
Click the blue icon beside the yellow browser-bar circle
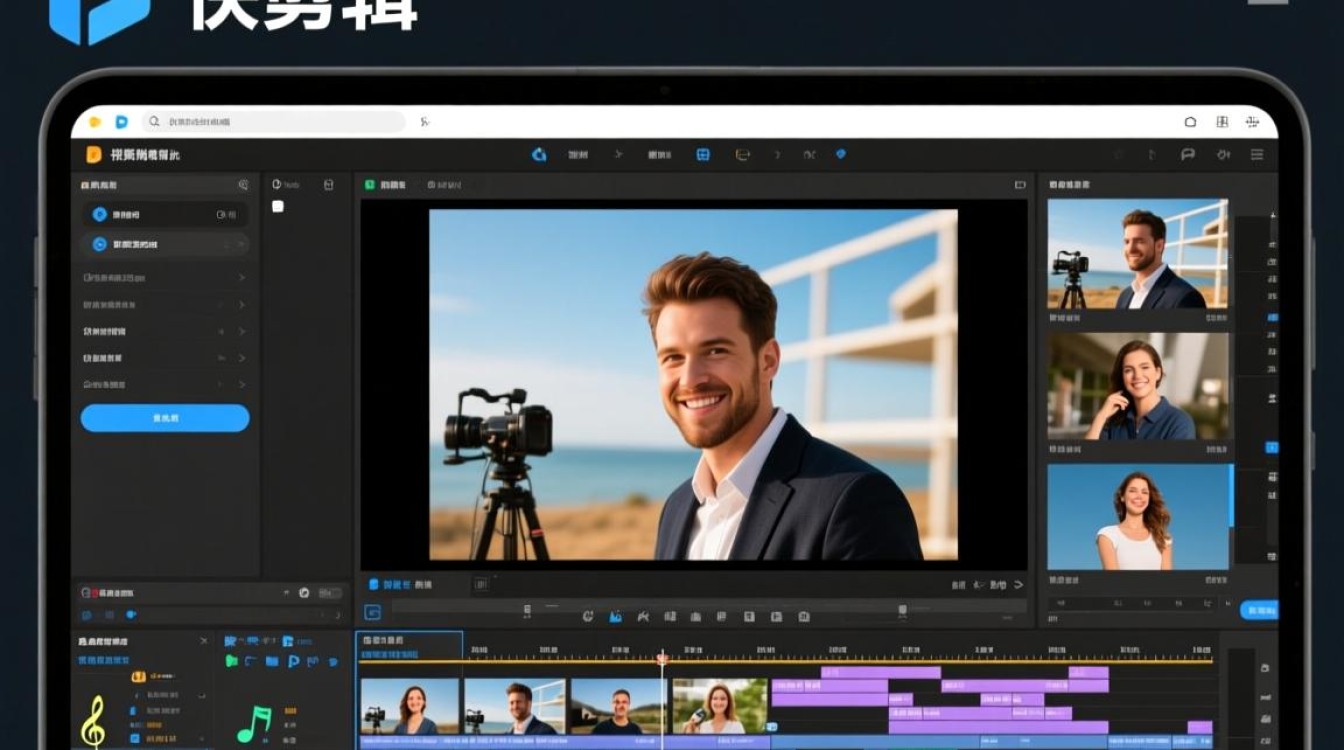coord(122,122)
